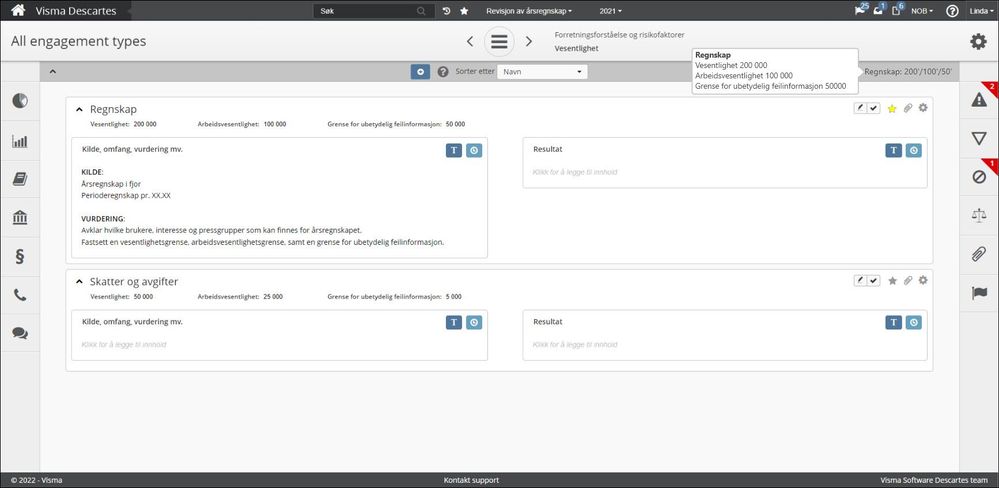Go to previous section arrow

pos(470,41)
